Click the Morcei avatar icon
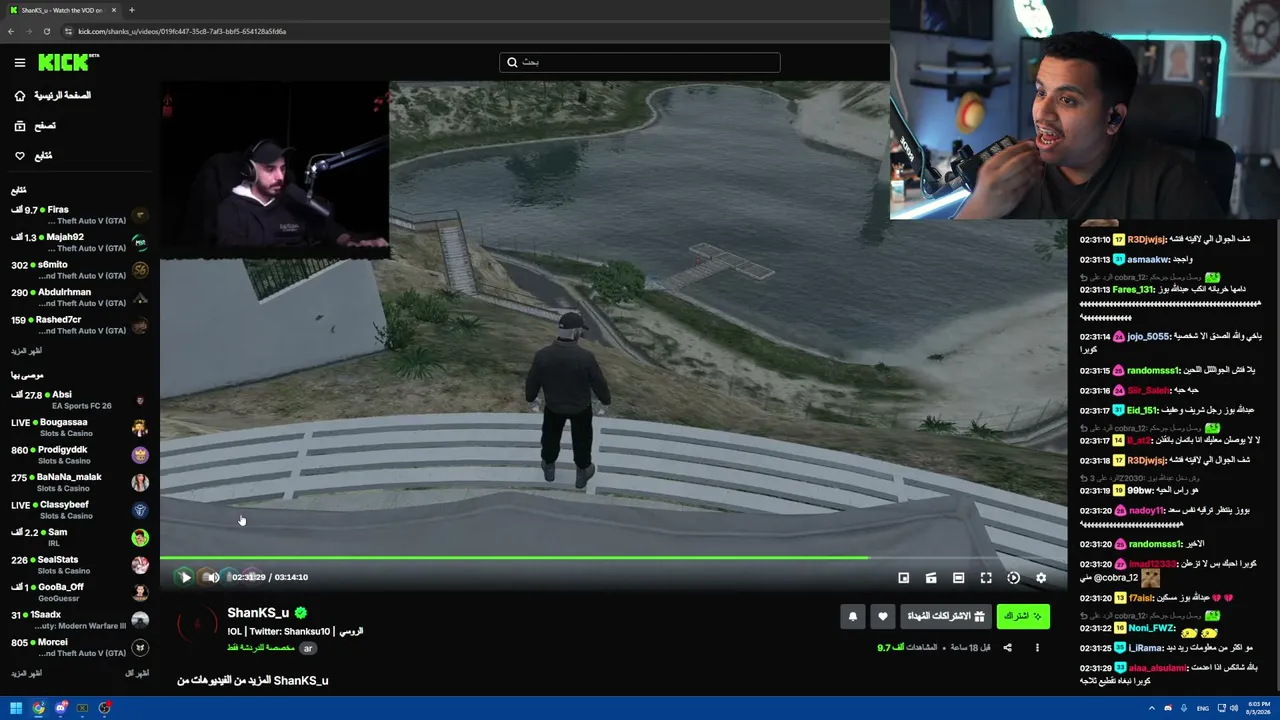This screenshot has width=1280, height=720. [x=140, y=647]
